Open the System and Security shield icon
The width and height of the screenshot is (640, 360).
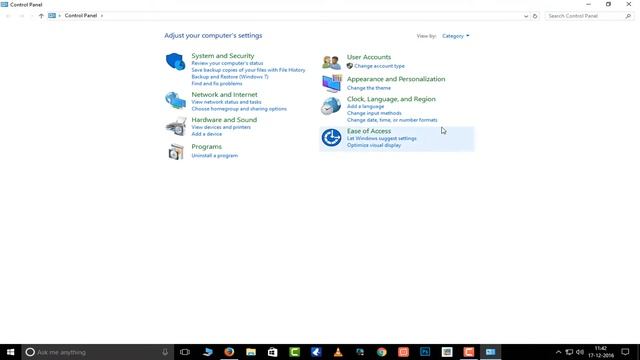pyautogui.click(x=176, y=62)
